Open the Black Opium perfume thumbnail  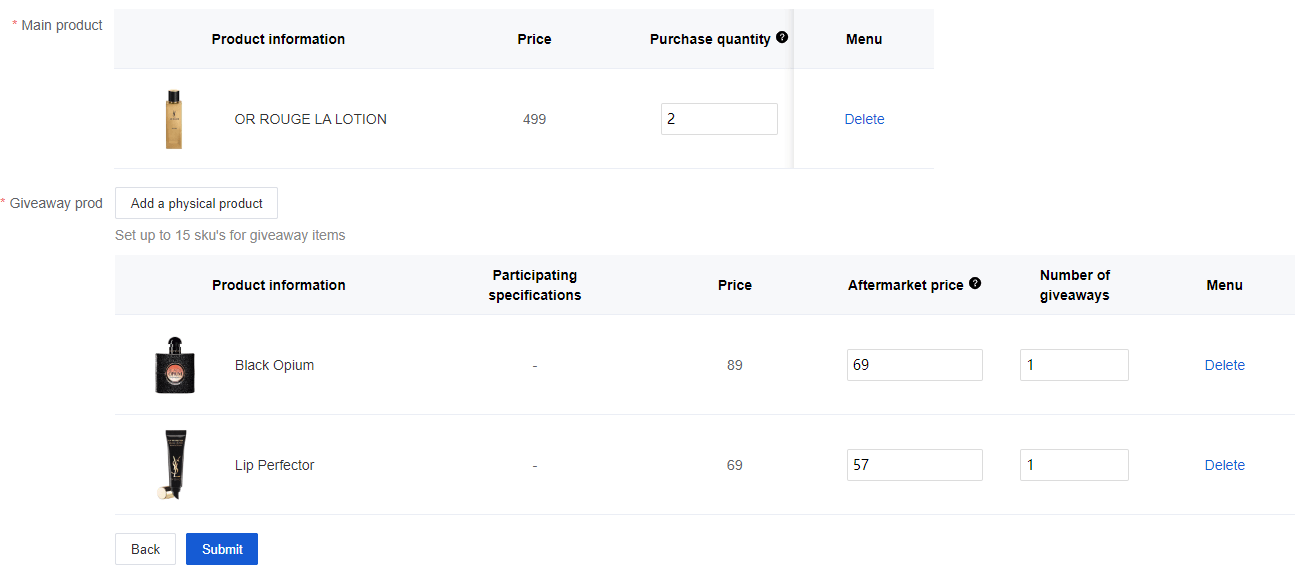175,365
